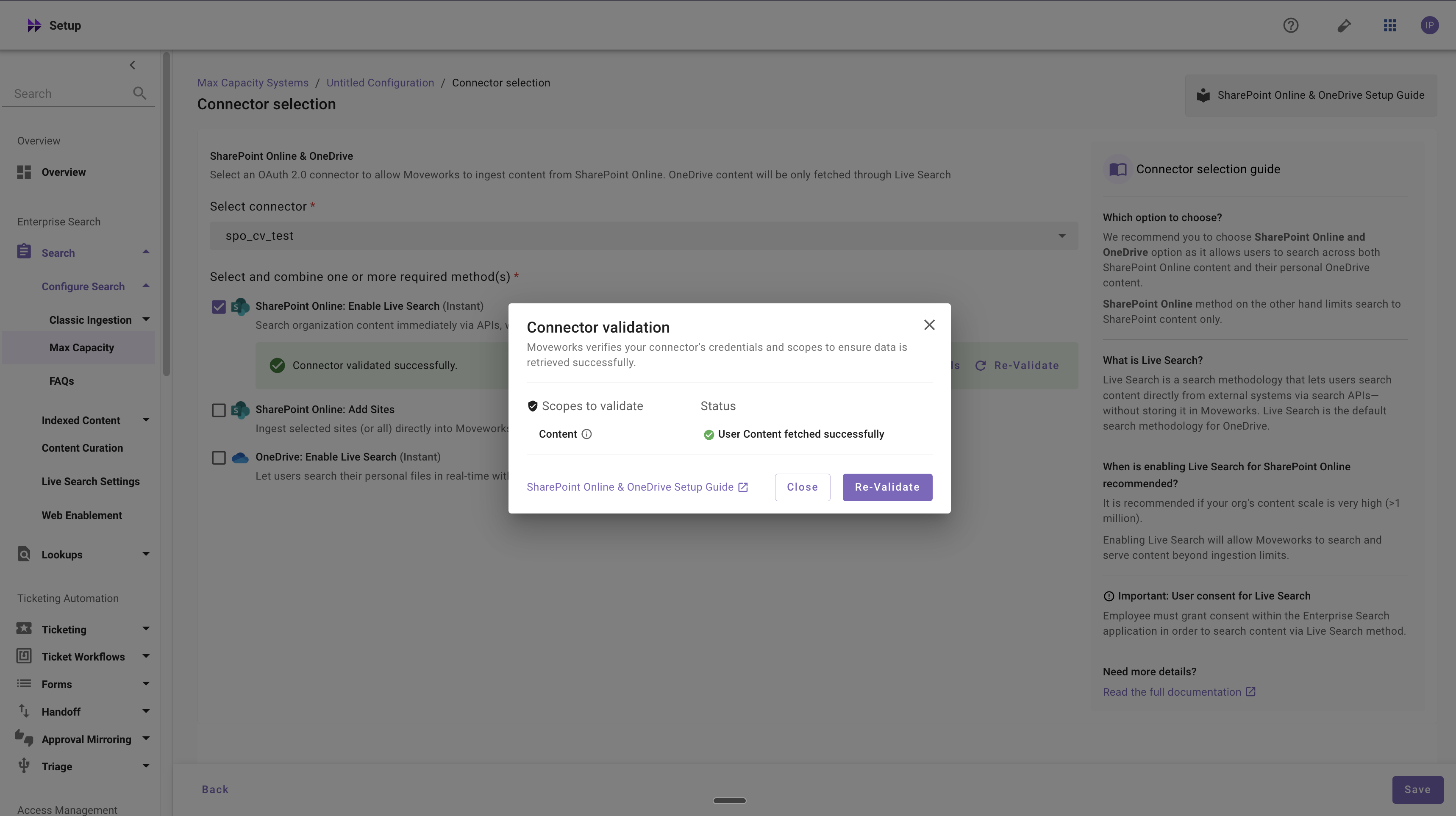Open Live Search Settings in the sidebar

[x=90, y=481]
